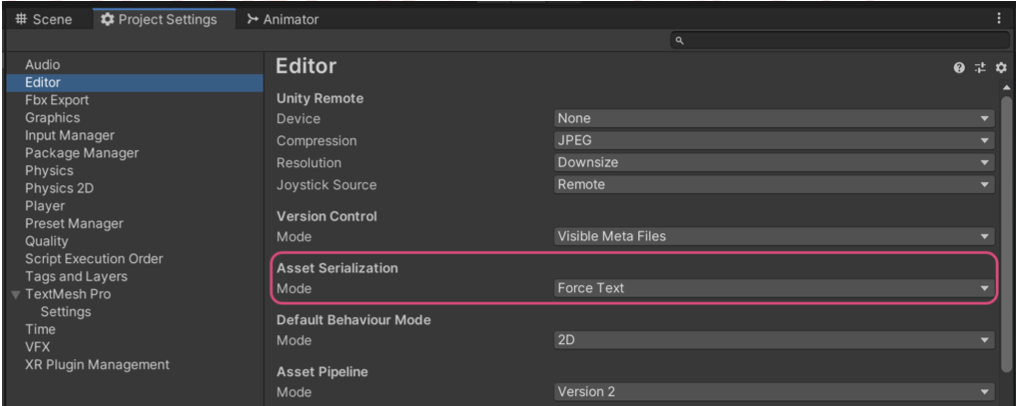Open the Joystick Source dropdown
Image resolution: width=1016 pixels, height=406 pixels.
click(x=774, y=185)
